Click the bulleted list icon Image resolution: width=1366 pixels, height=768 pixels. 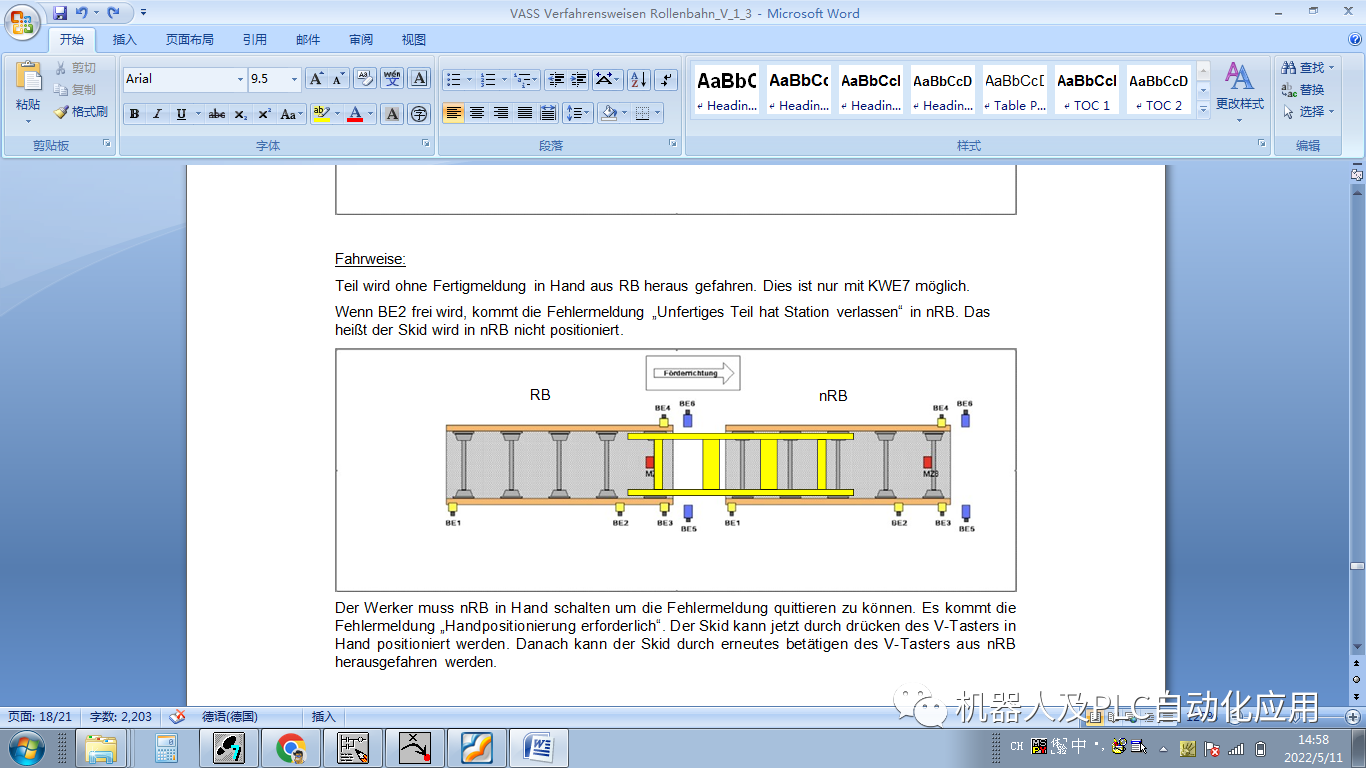453,80
